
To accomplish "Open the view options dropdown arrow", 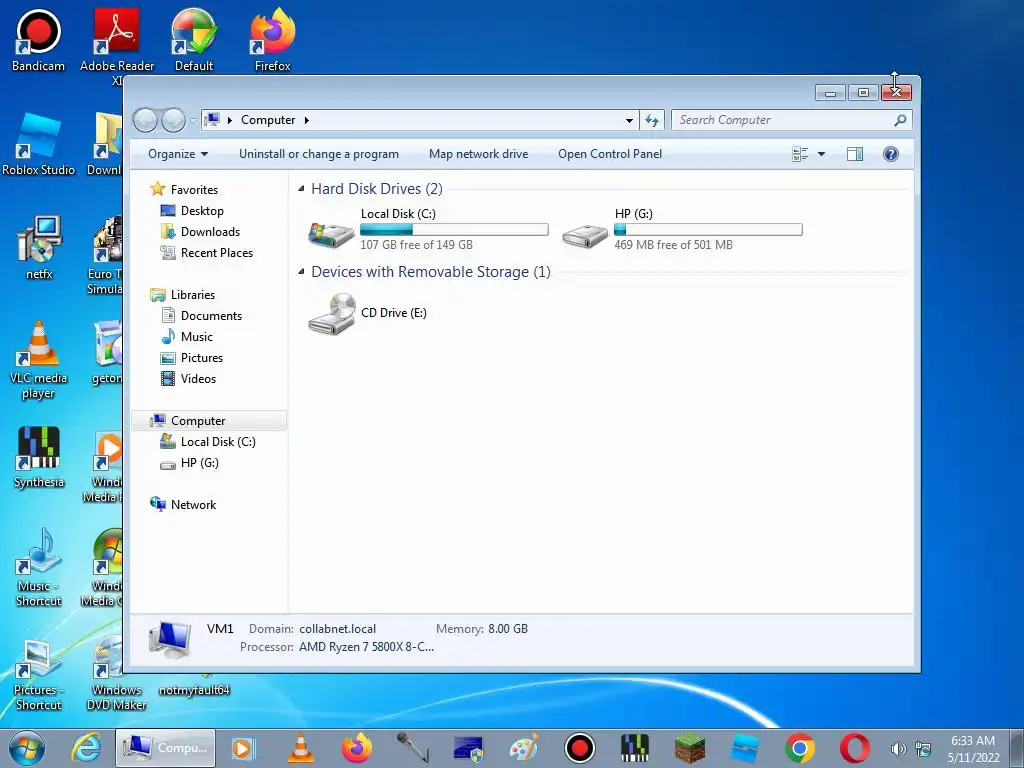I will point(822,154).
